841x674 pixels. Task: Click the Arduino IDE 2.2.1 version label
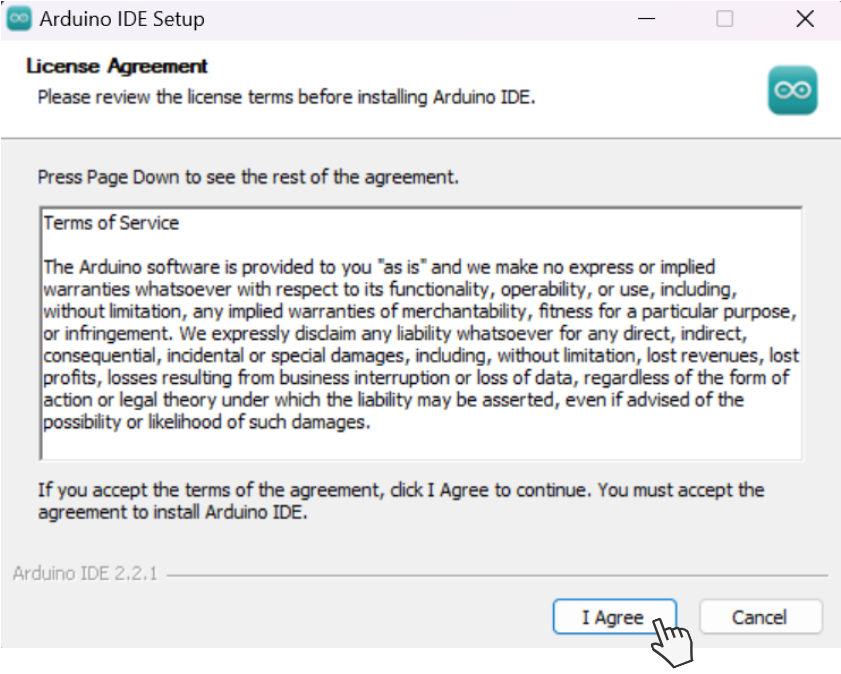(85, 575)
